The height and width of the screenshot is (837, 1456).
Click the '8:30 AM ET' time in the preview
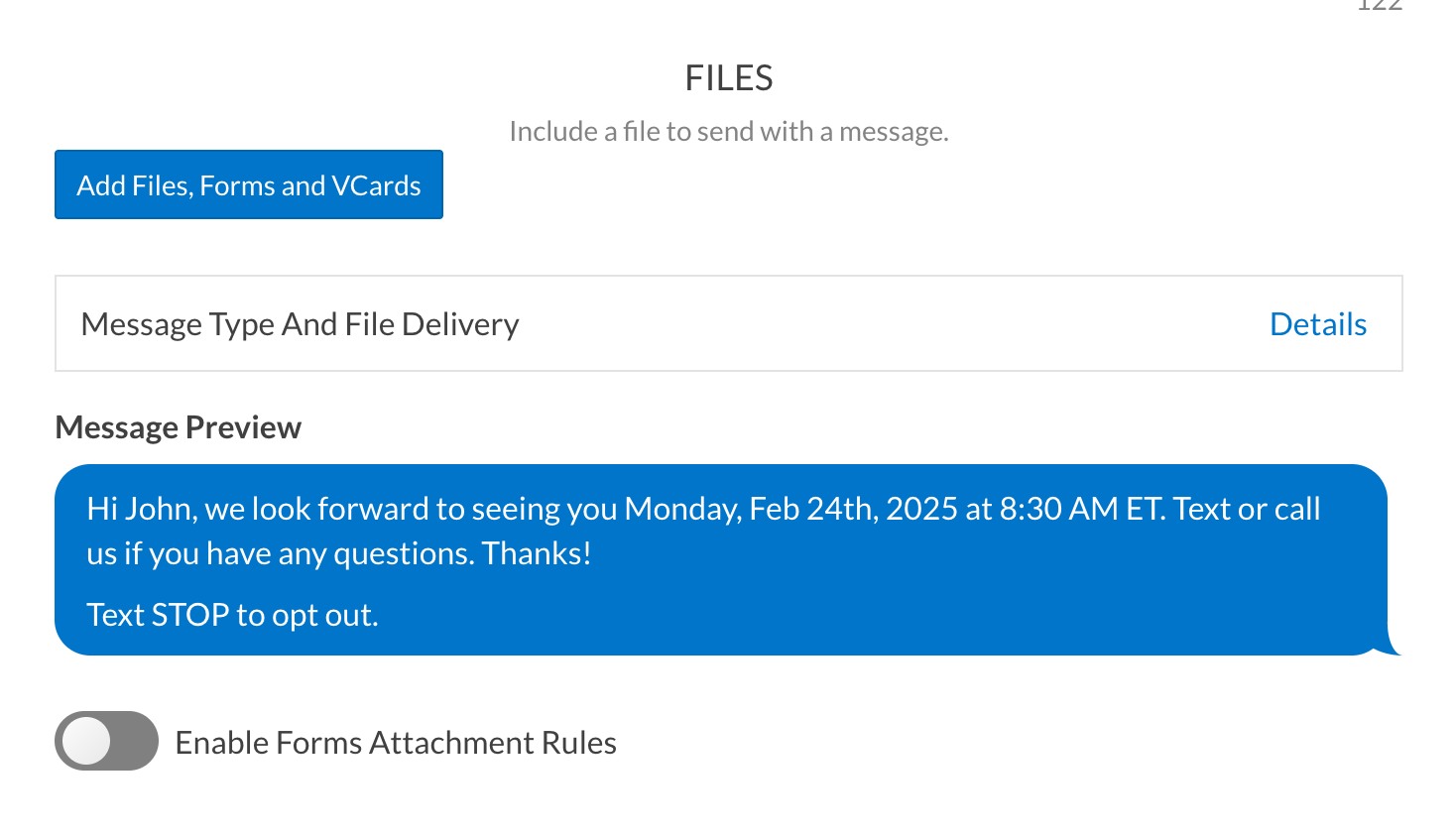(1080, 509)
